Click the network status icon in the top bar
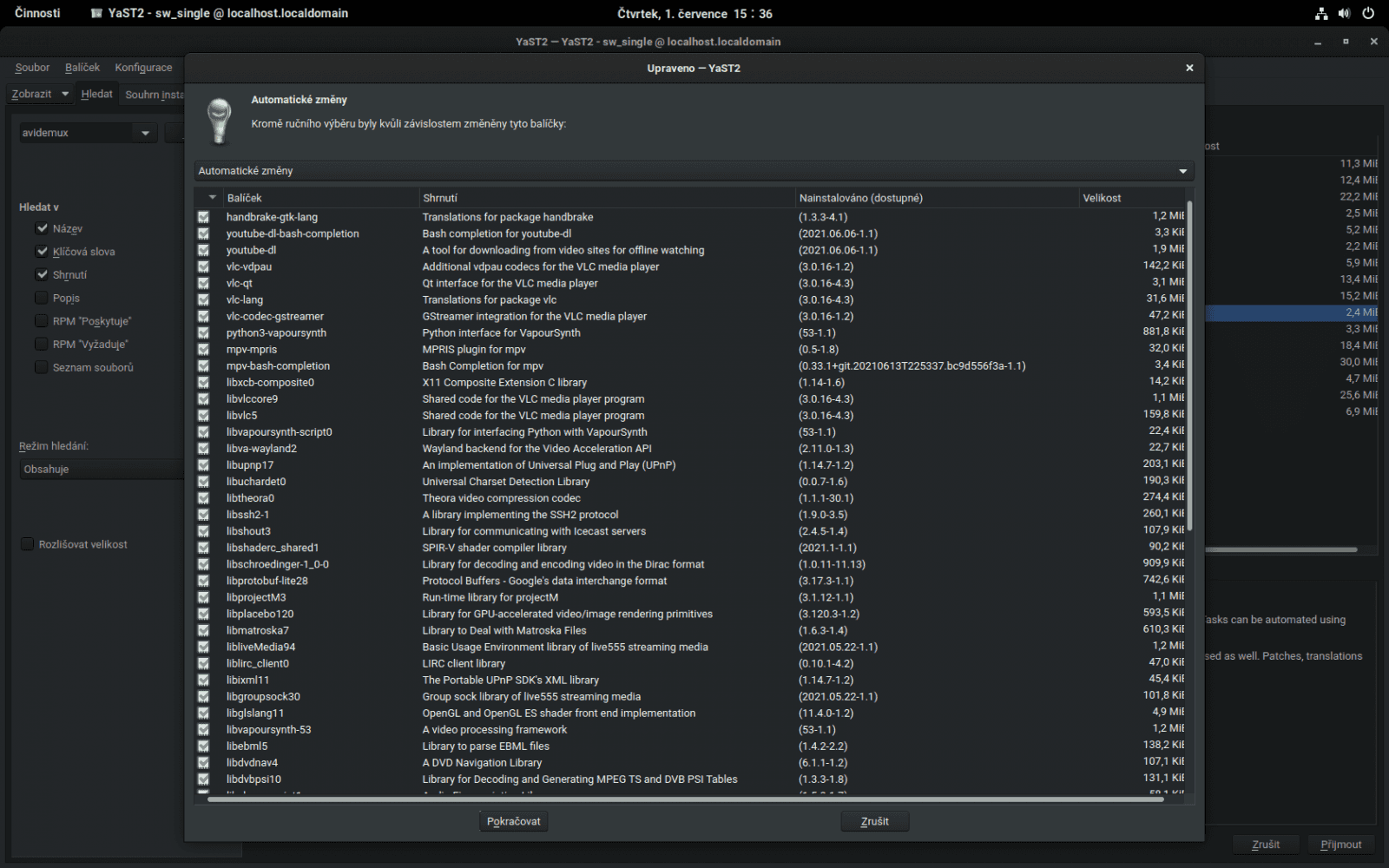This screenshot has height=868, width=1389. [1320, 13]
